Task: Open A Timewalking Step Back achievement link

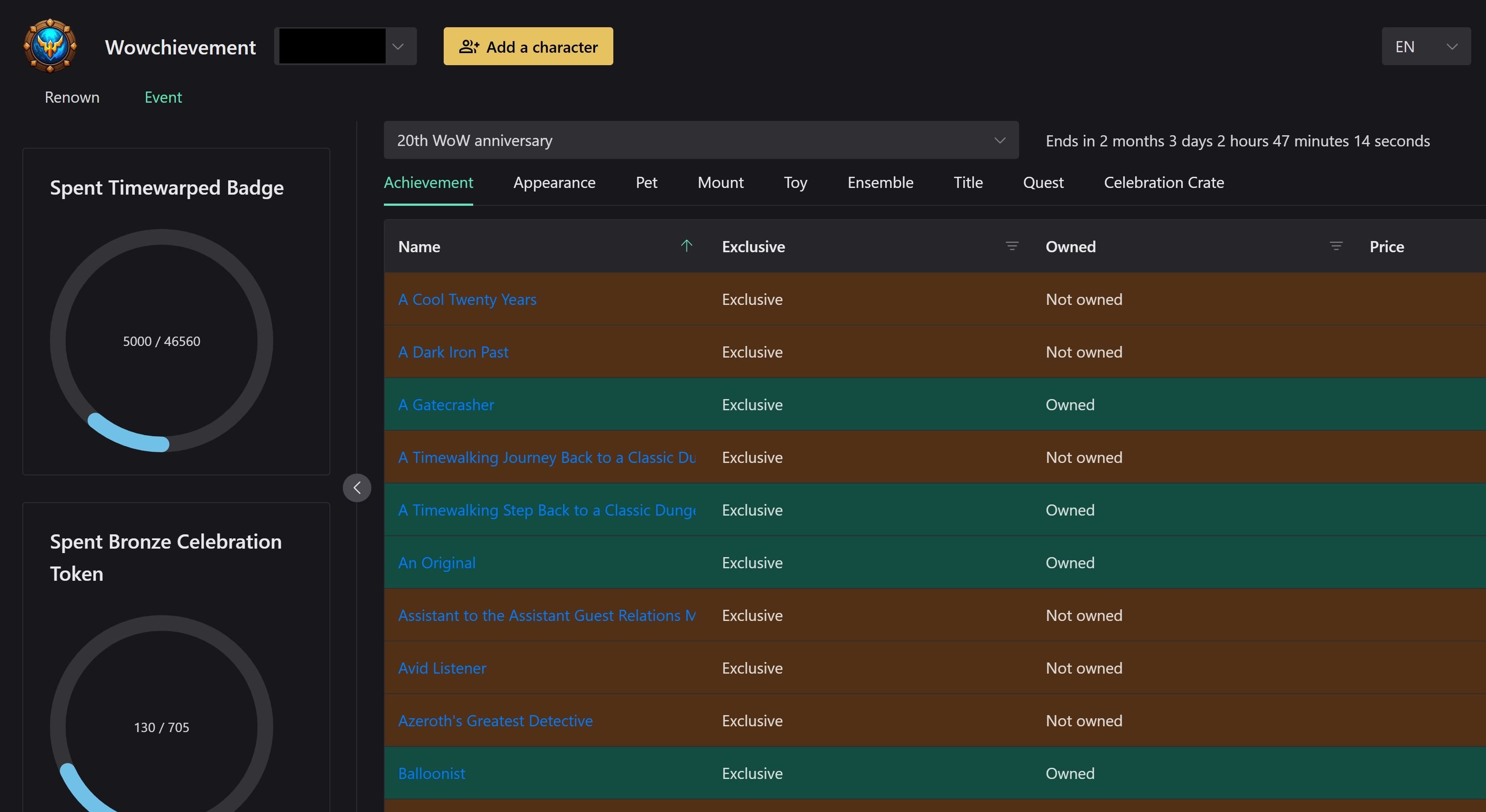Action: coord(547,510)
